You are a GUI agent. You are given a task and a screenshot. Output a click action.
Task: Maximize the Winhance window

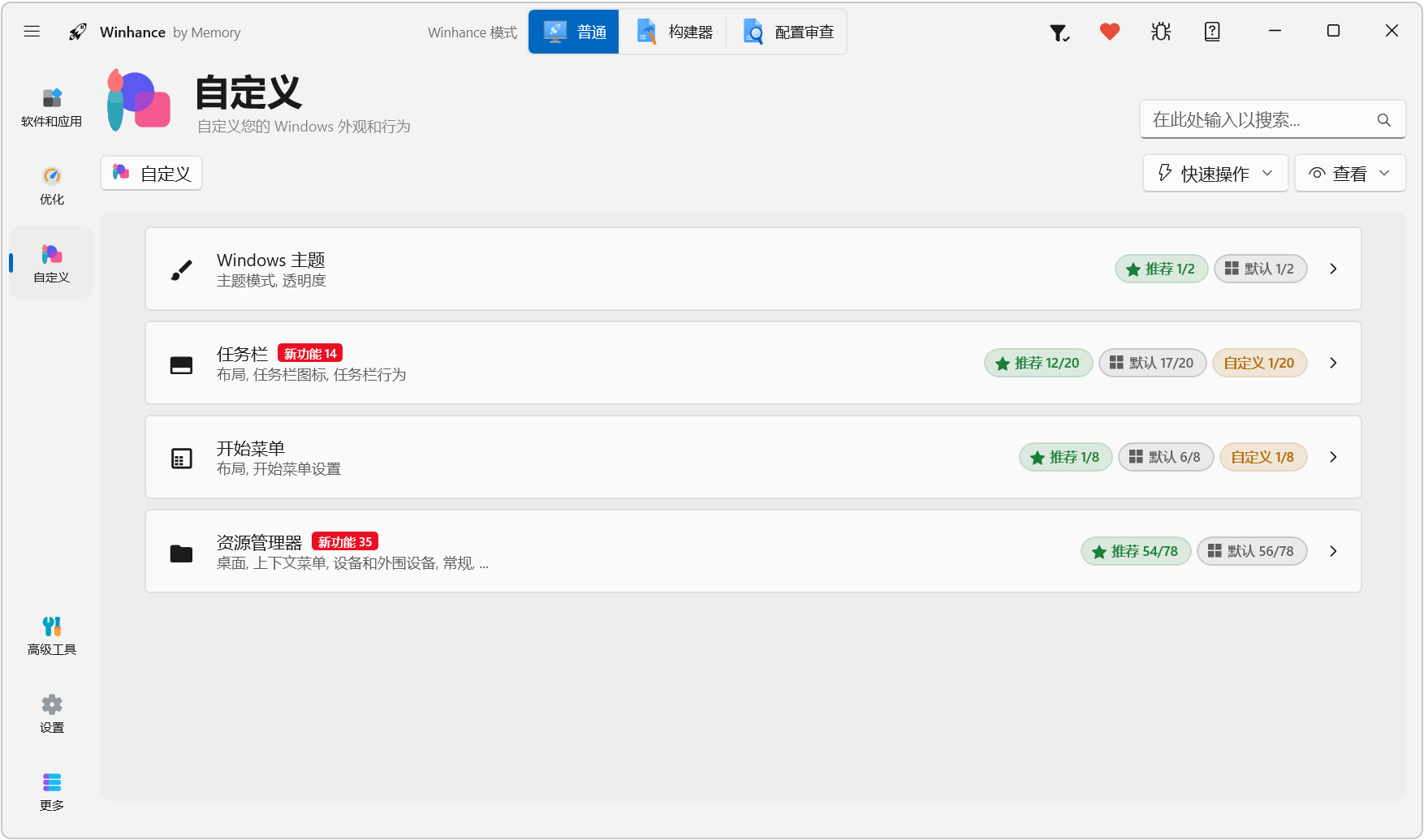[1333, 31]
